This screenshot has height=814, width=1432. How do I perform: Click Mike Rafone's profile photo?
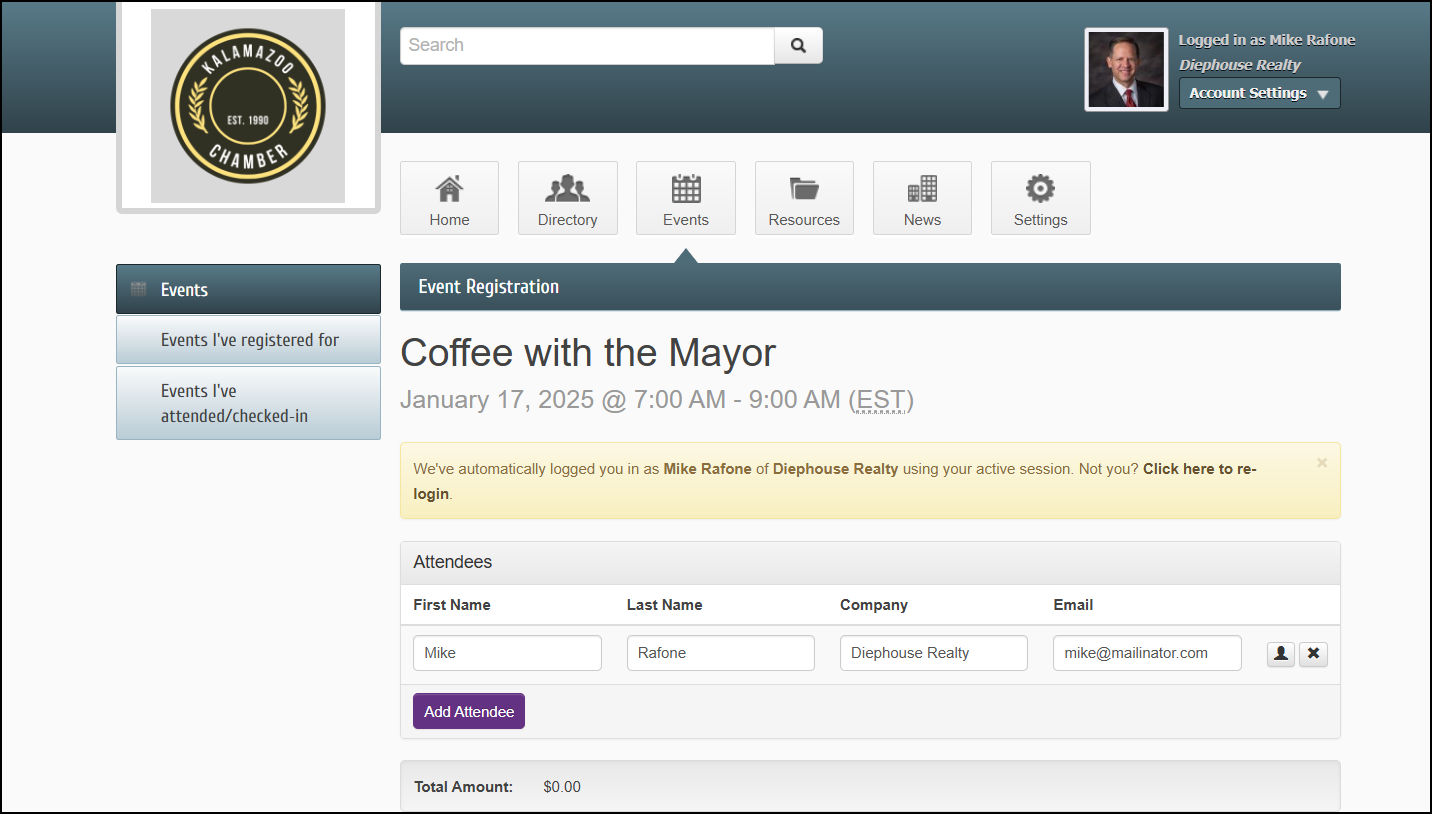coord(1126,69)
